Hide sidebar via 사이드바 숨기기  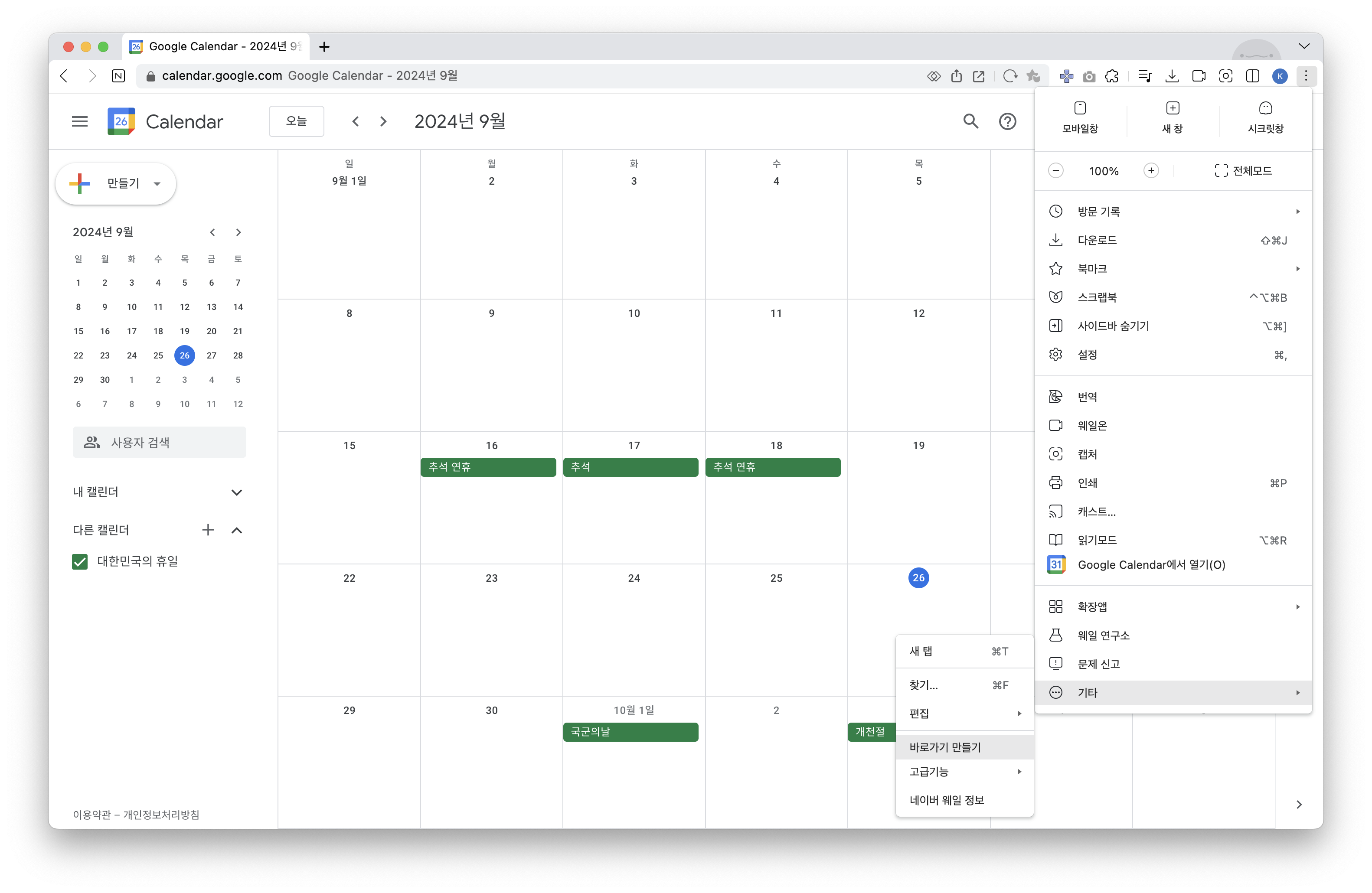pyautogui.click(x=1113, y=326)
